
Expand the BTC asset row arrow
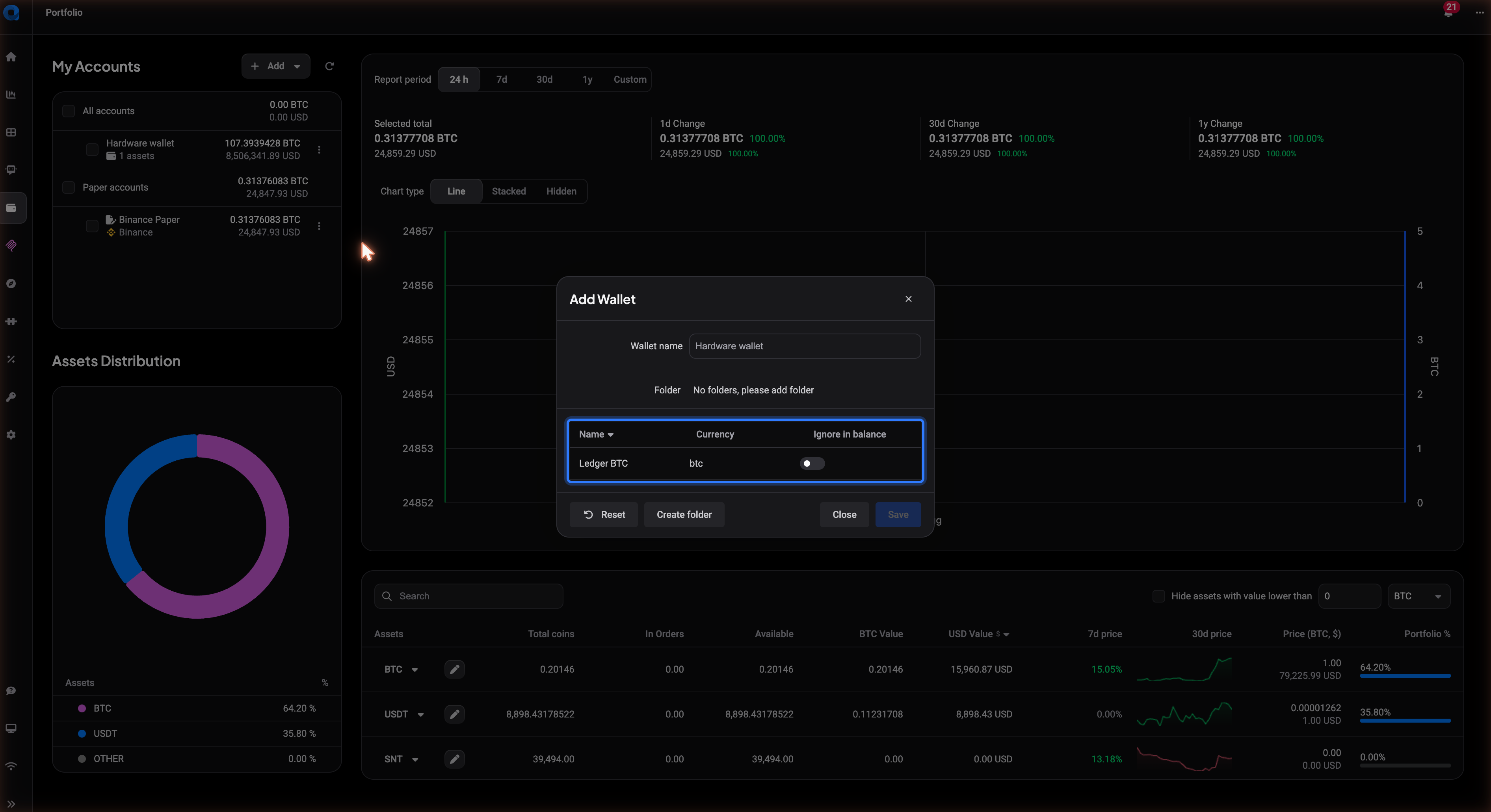pos(415,670)
